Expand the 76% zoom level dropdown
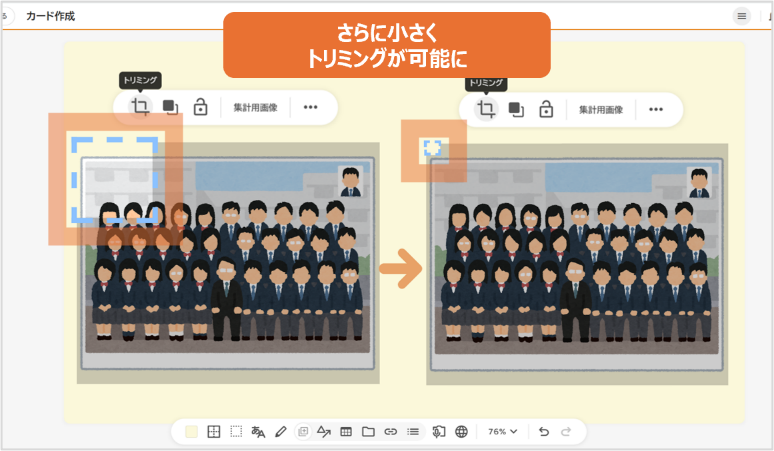 (x=502, y=432)
